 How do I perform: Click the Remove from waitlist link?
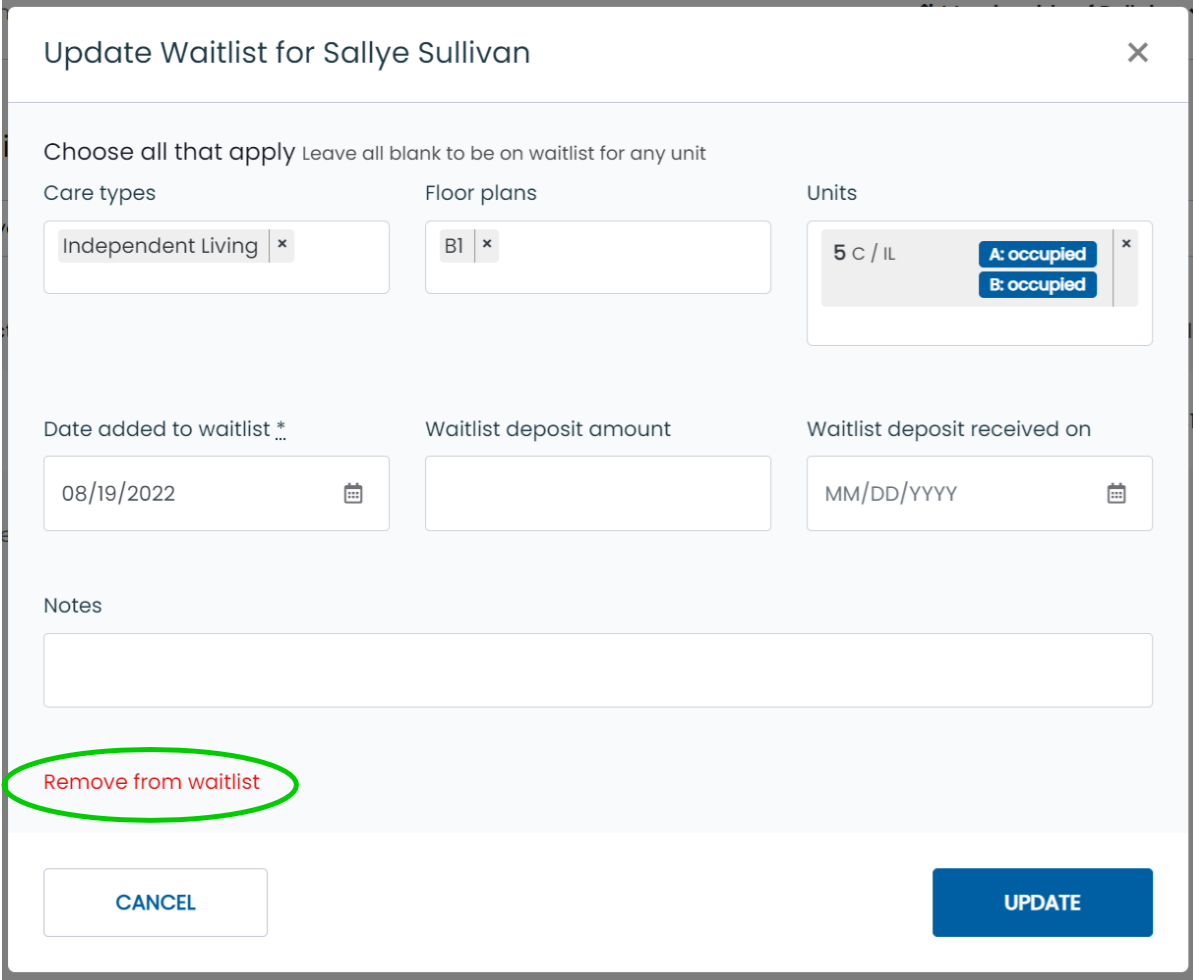[x=151, y=781]
